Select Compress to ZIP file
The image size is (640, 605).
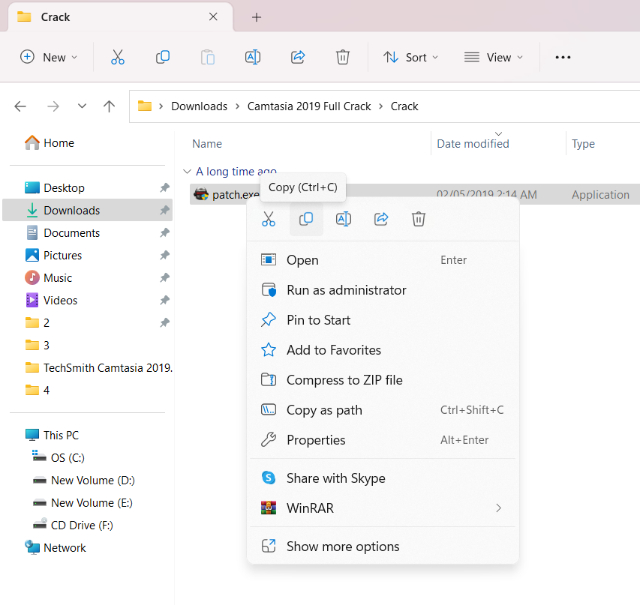[x=383, y=380]
